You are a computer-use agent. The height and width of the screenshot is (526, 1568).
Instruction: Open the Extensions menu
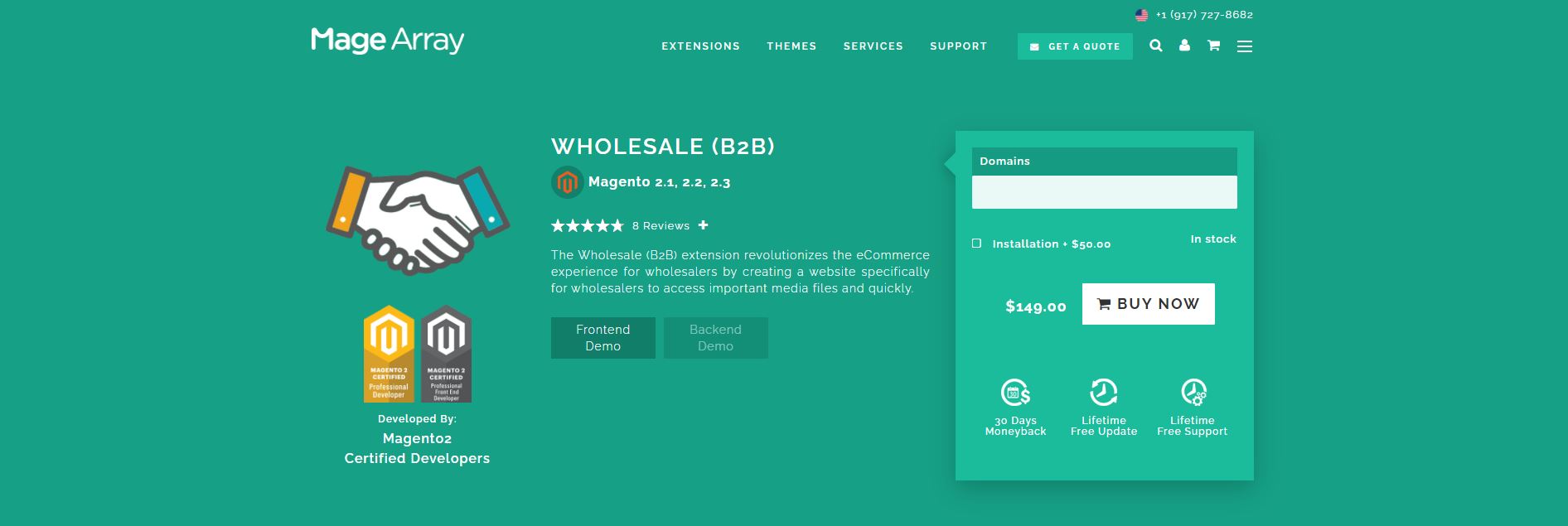point(700,46)
